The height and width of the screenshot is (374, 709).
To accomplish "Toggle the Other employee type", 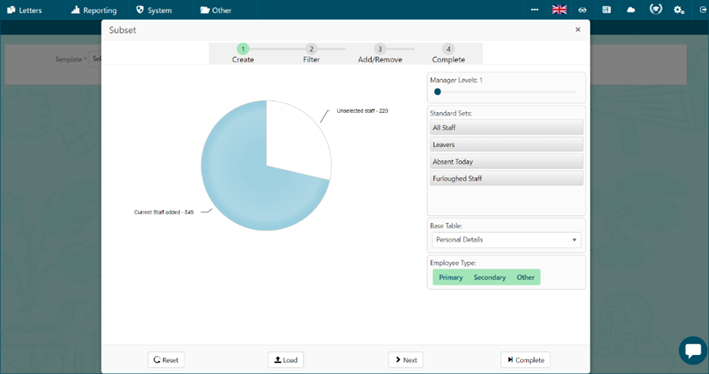I will coord(525,277).
